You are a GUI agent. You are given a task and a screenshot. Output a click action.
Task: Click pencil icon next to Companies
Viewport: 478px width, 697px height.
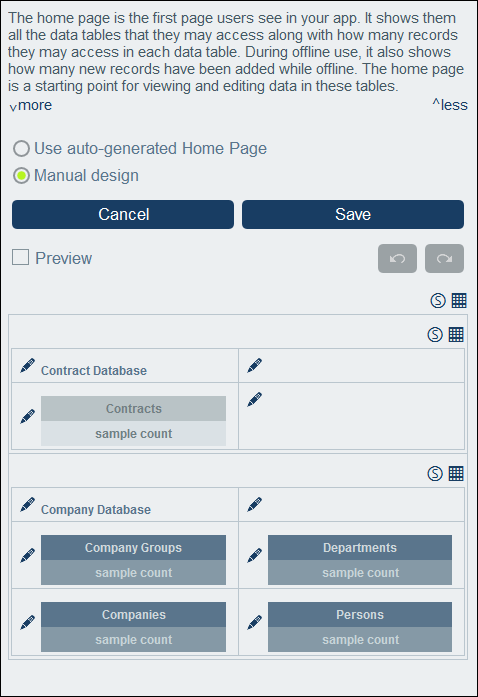point(27,622)
